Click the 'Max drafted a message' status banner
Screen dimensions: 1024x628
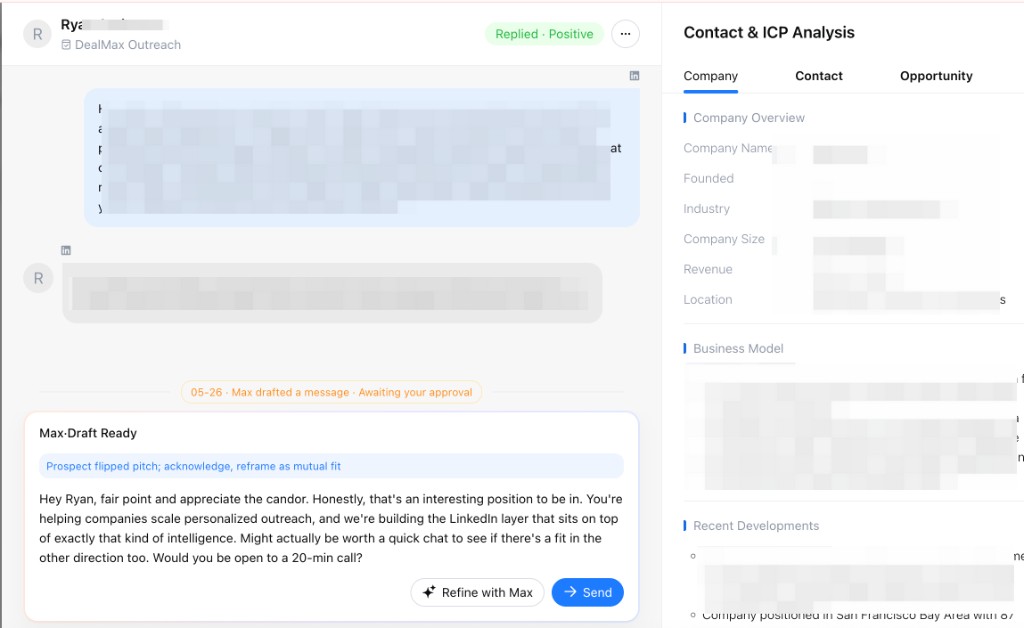click(331, 392)
